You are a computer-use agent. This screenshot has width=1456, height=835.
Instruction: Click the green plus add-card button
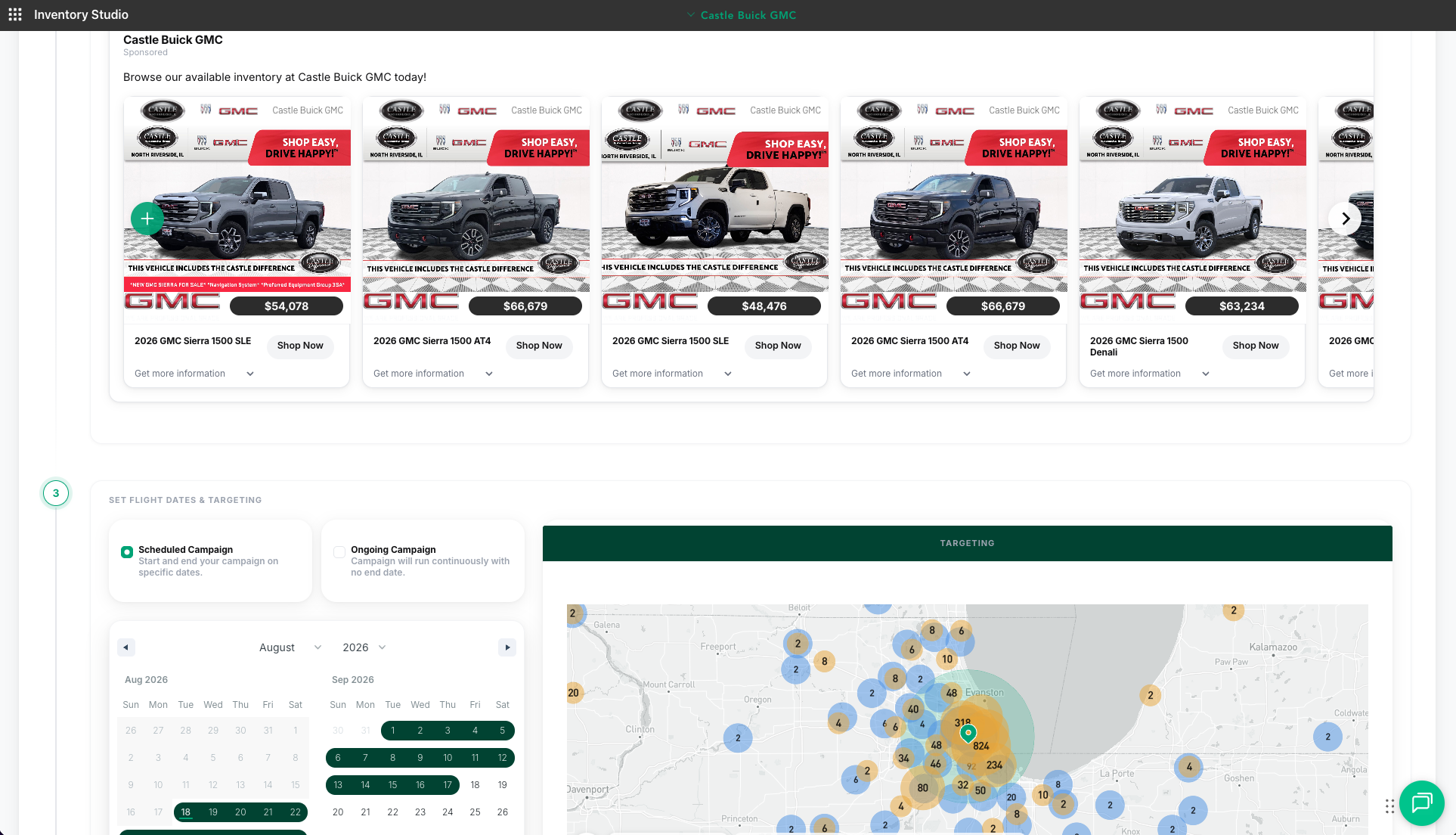[147, 219]
